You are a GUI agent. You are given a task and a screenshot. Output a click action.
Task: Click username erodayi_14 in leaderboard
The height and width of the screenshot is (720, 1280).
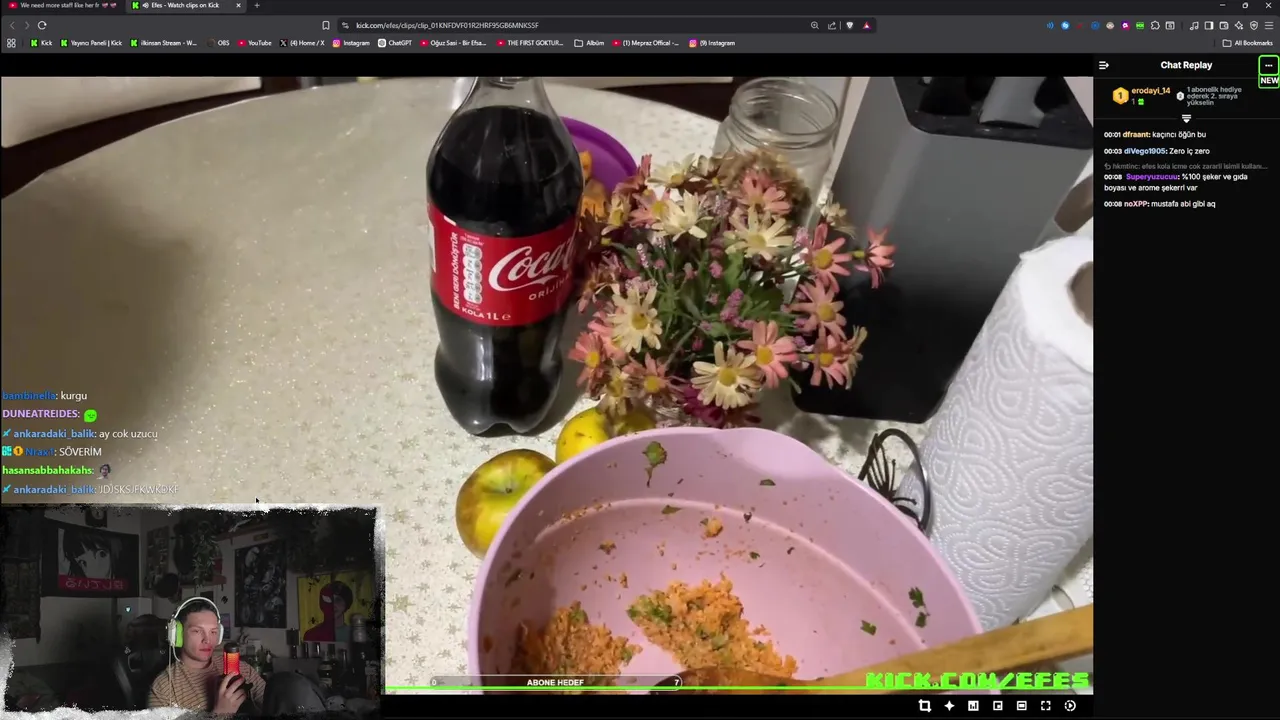point(1150,91)
